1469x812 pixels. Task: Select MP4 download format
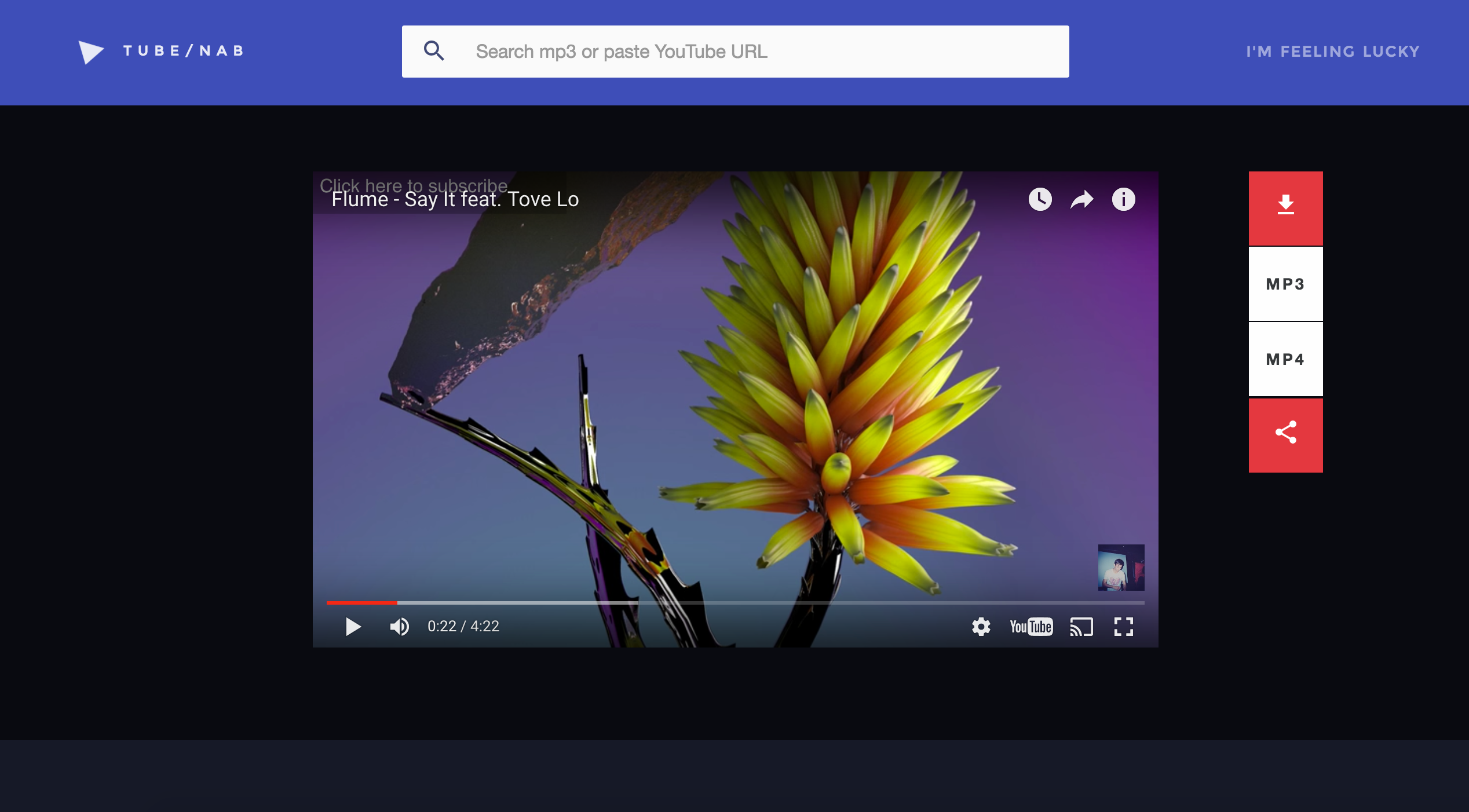[x=1285, y=359]
